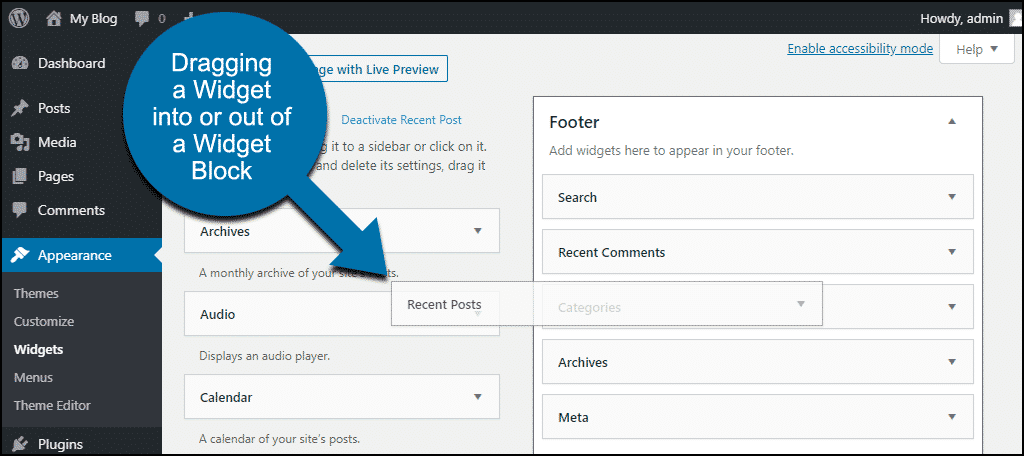1024x456 pixels.
Task: Click 'A calendar of your site's posts.' text
Action: point(280,439)
